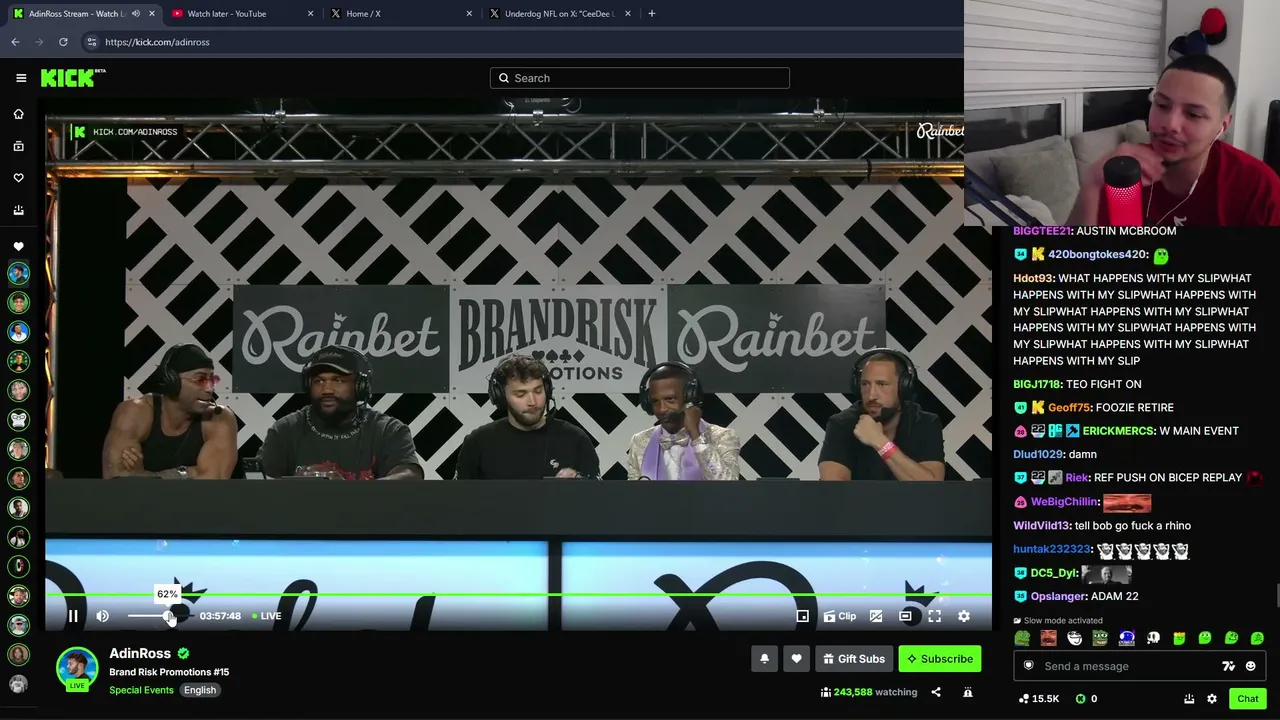Enter fullscreen video mode
Screen dimensions: 1280x720
click(934, 616)
